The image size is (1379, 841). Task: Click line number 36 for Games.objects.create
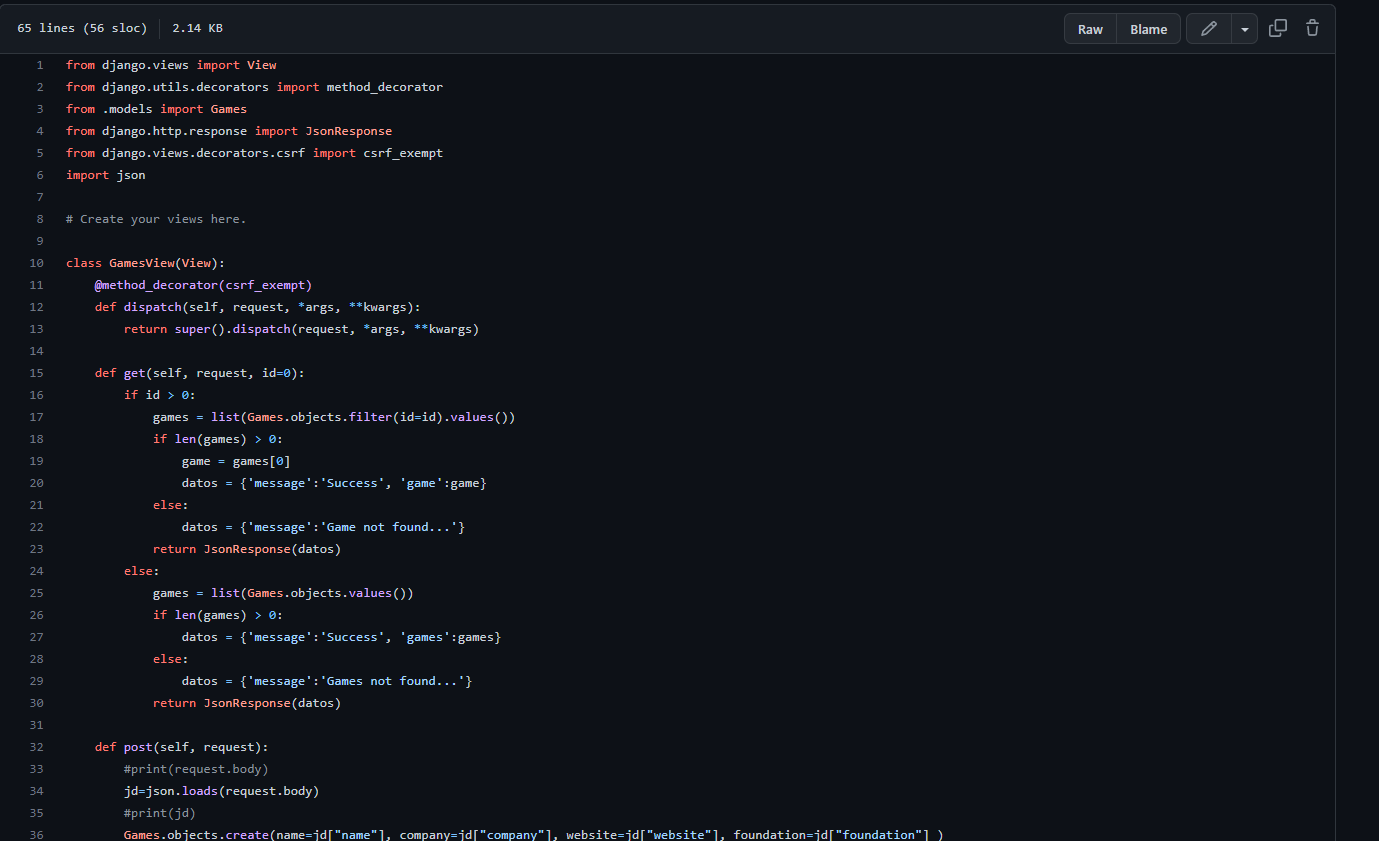coord(37,835)
